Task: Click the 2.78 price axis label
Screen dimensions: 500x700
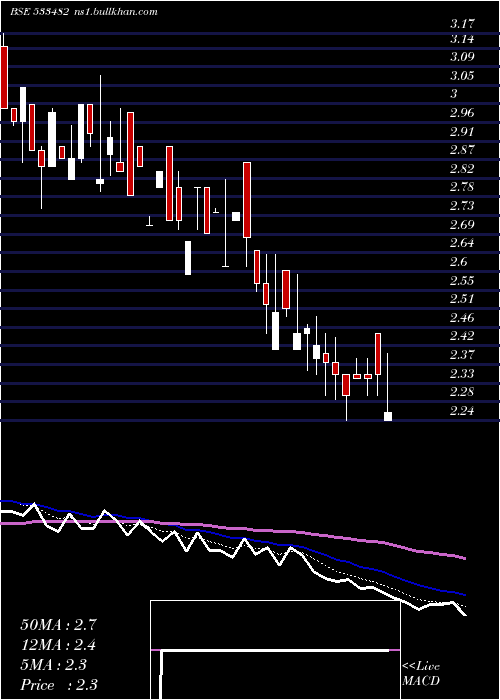Action: click(462, 187)
